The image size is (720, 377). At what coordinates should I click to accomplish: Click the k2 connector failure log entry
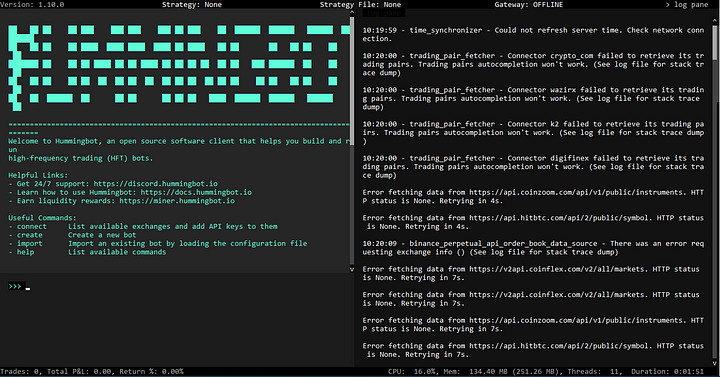click(x=533, y=133)
